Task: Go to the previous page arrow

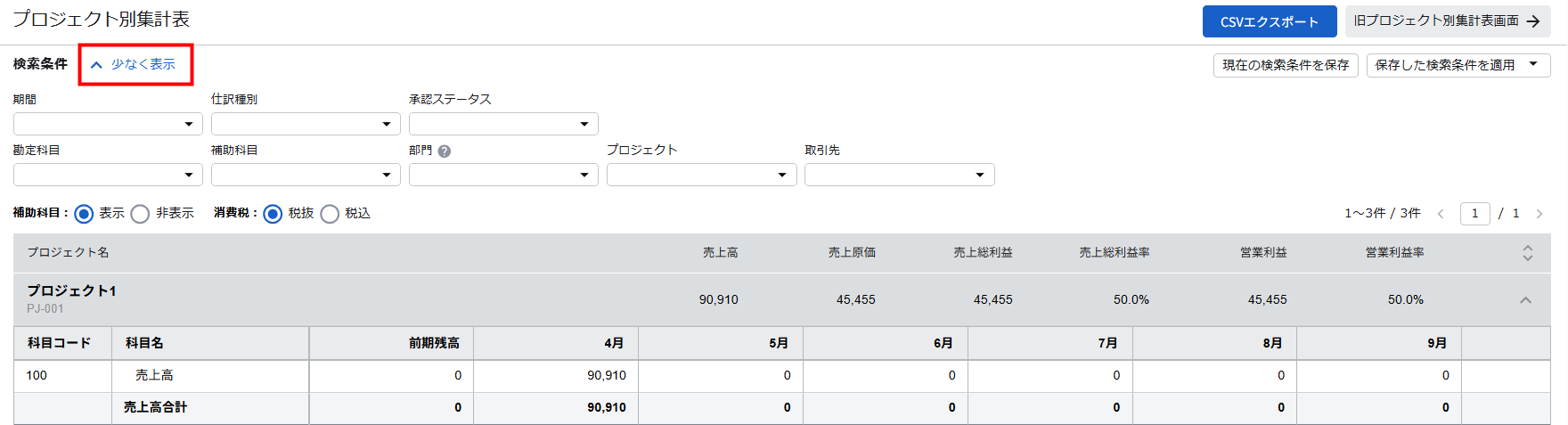Action: 1441,214
